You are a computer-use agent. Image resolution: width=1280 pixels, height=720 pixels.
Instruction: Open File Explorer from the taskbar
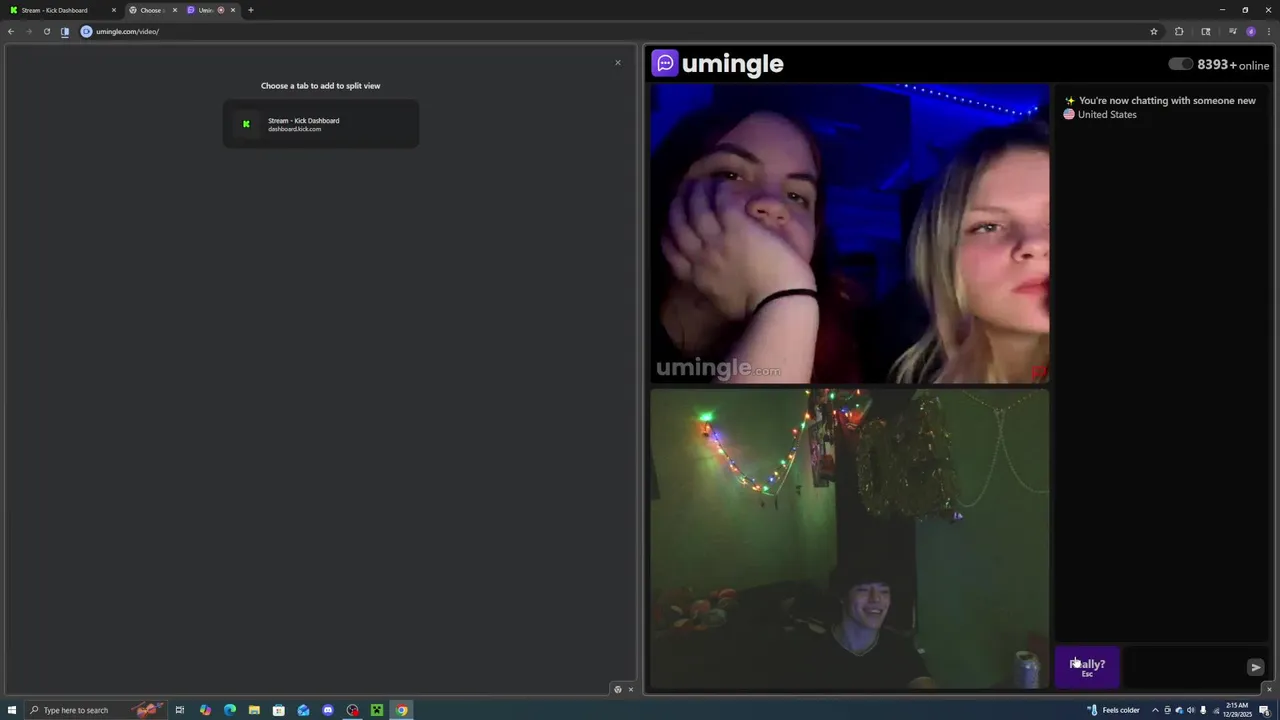point(254,710)
